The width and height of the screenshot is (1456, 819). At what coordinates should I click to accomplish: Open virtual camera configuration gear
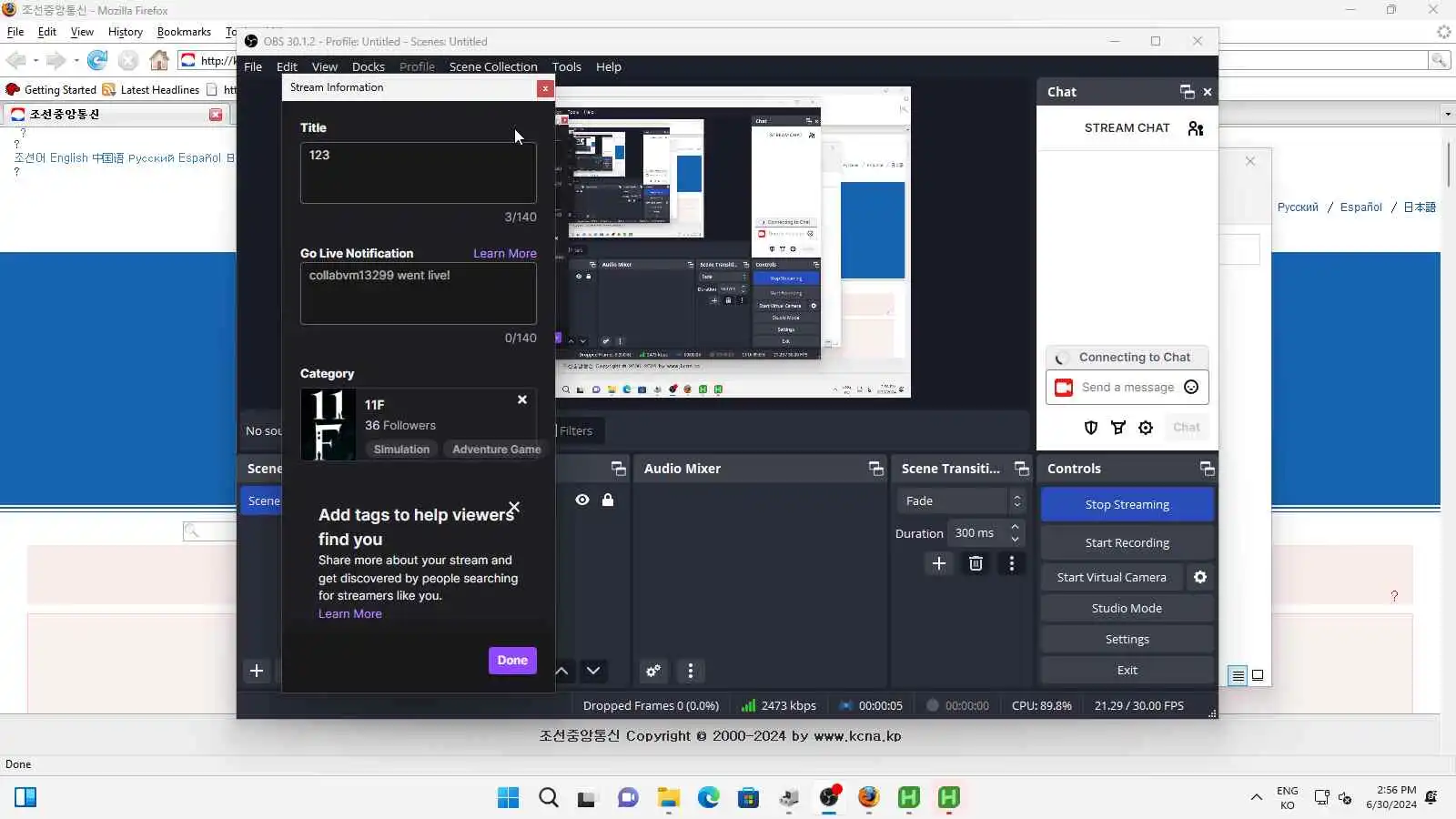pos(1200,577)
